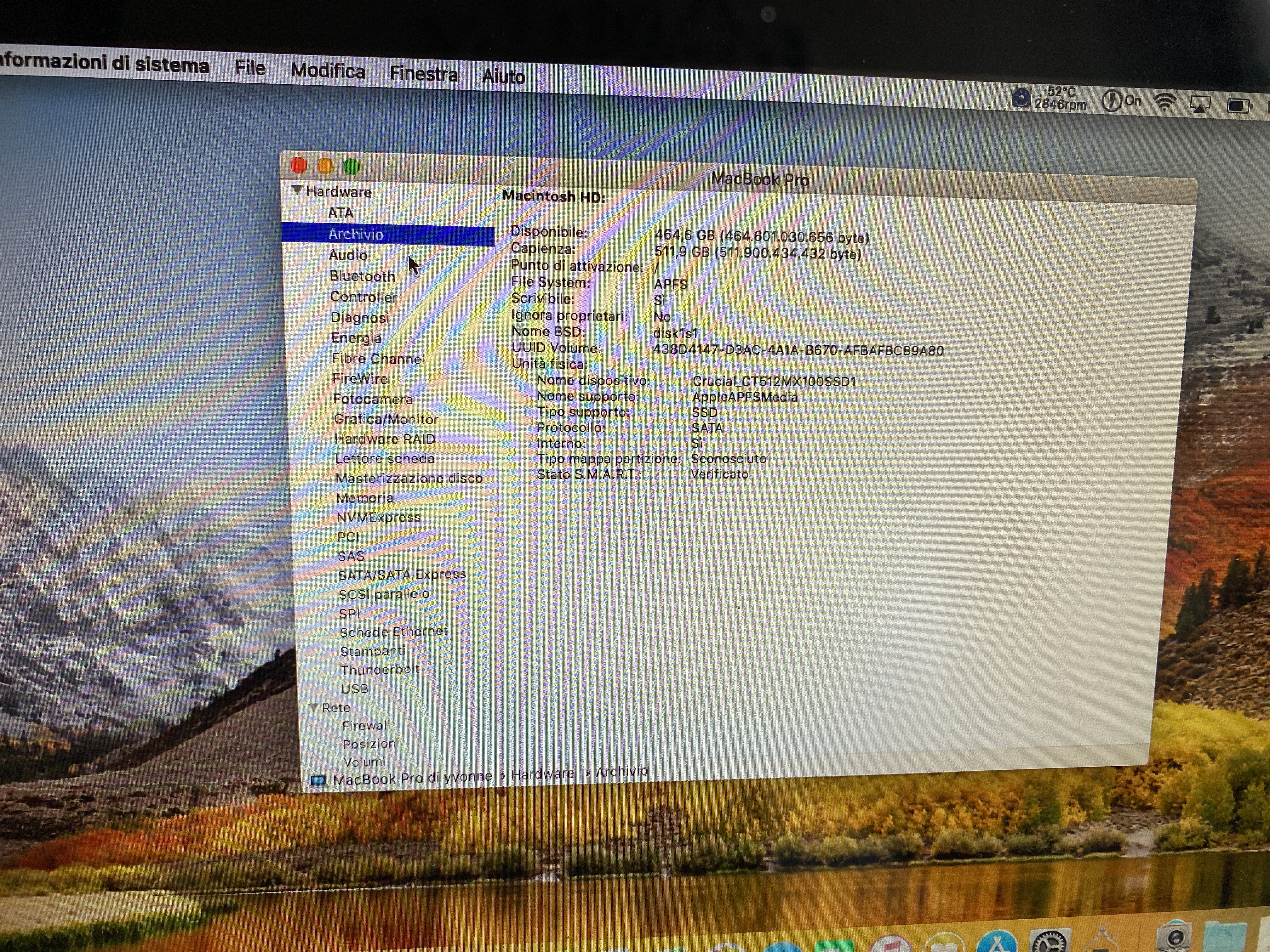Click Archivio in the bottom path bar

tap(621, 771)
